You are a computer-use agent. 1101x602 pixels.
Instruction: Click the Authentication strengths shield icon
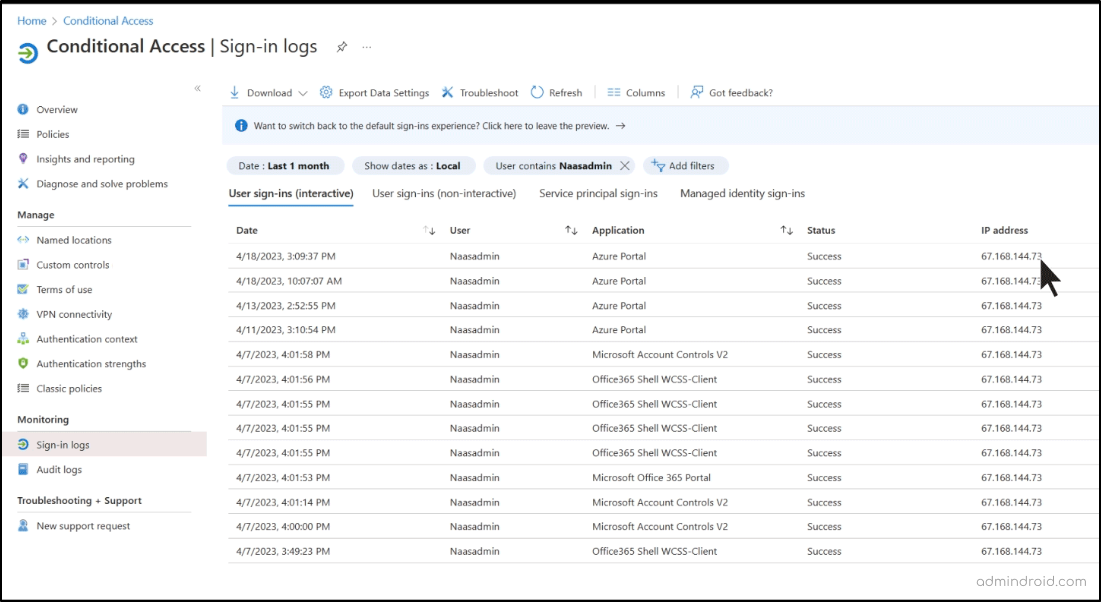[21, 363]
